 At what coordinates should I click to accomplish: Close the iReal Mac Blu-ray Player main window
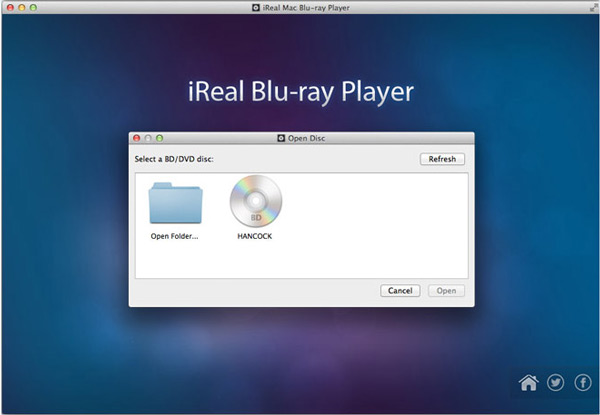point(10,8)
